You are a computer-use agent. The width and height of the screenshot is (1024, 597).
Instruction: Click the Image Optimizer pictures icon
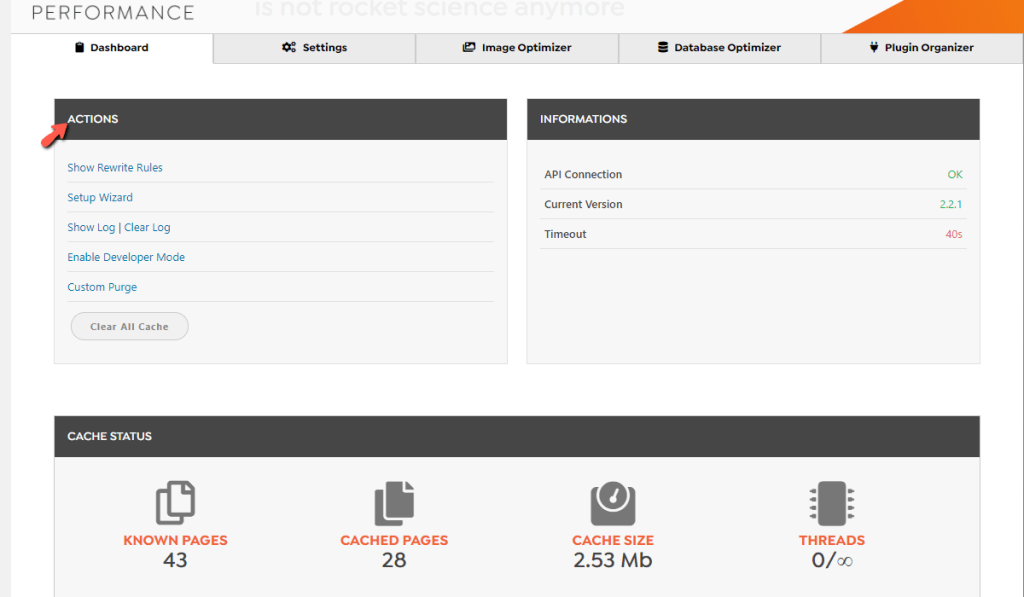(x=469, y=47)
